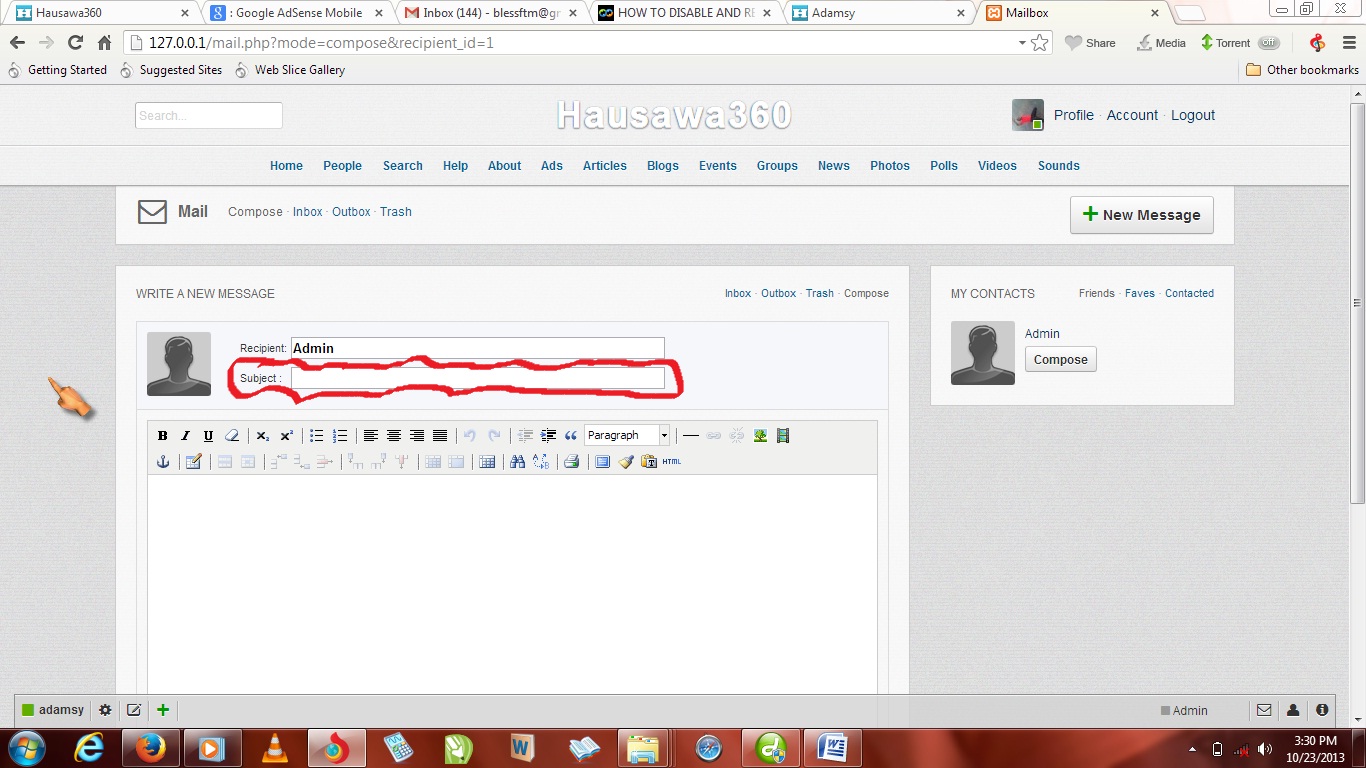1366x768 pixels.
Task: Insert embedded media with film icon
Action: 783,436
